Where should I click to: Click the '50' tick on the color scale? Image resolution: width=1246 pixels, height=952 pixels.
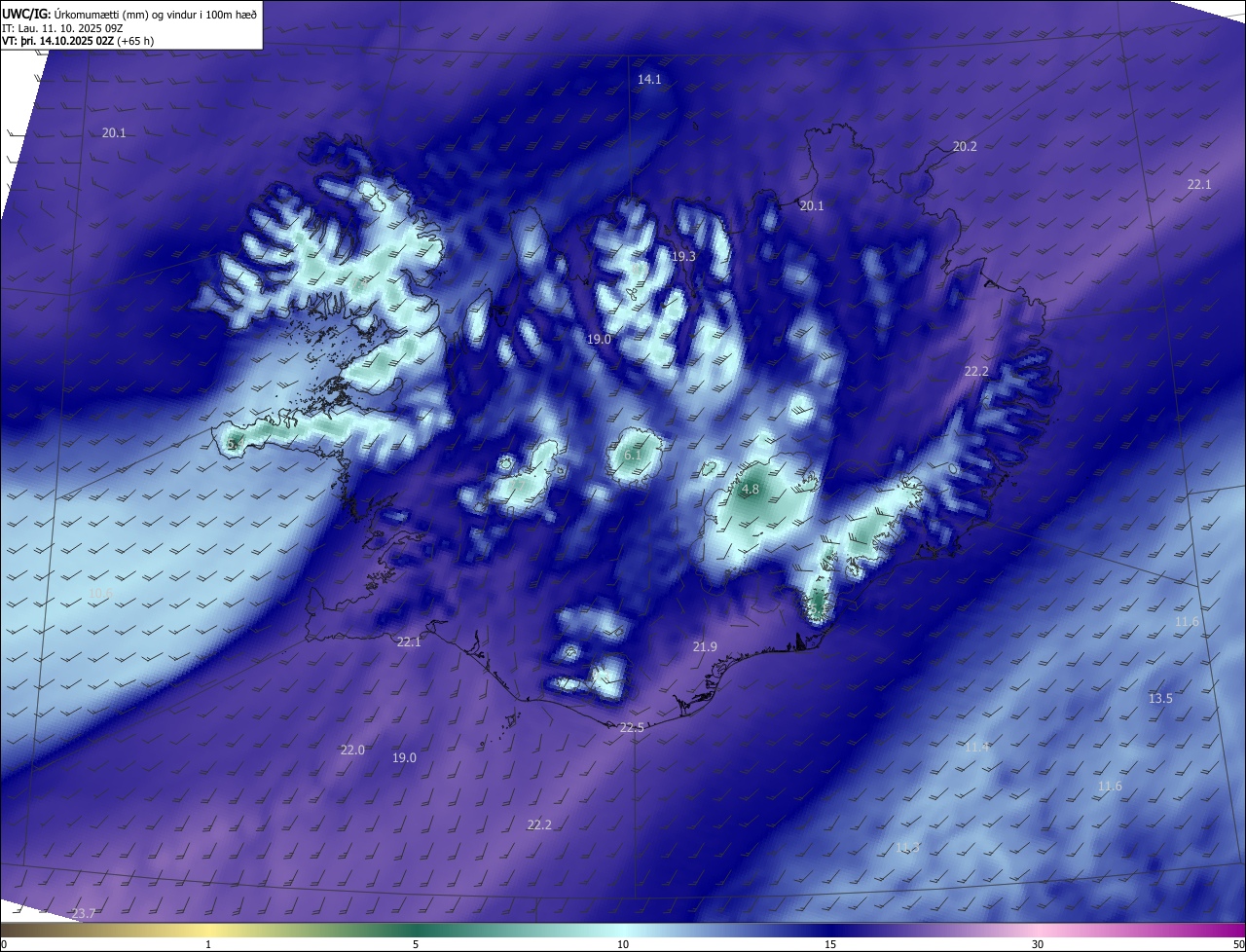1238,944
